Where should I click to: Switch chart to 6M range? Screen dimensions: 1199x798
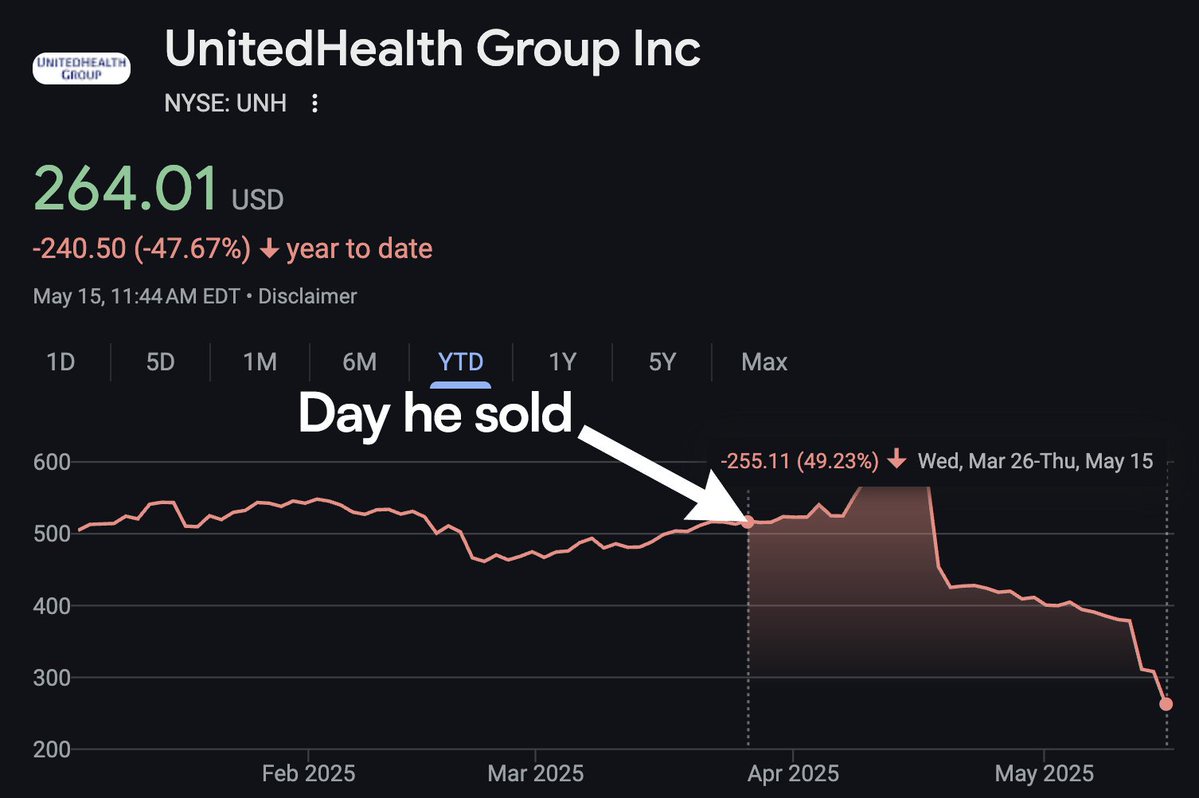359,362
